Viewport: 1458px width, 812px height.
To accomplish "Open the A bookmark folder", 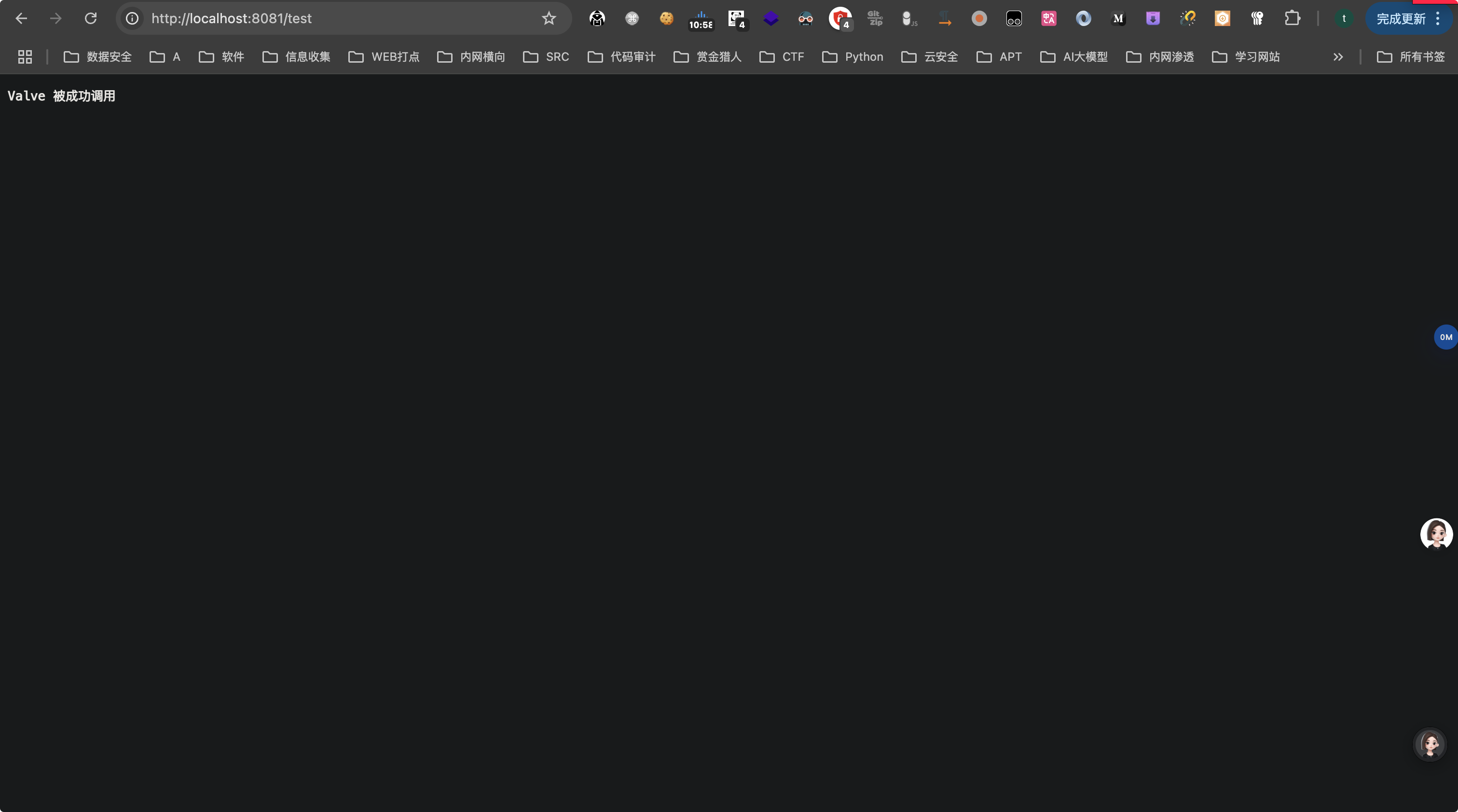I will point(165,56).
